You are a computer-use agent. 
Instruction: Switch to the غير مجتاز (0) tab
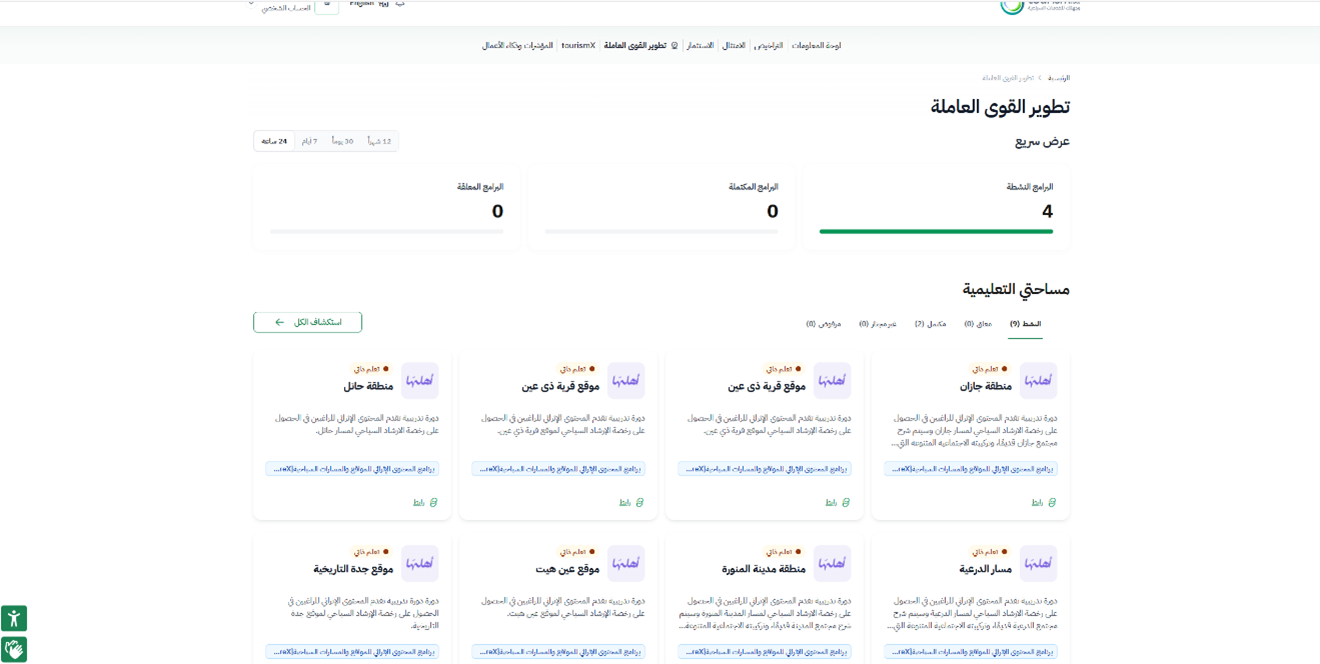[x=878, y=324]
